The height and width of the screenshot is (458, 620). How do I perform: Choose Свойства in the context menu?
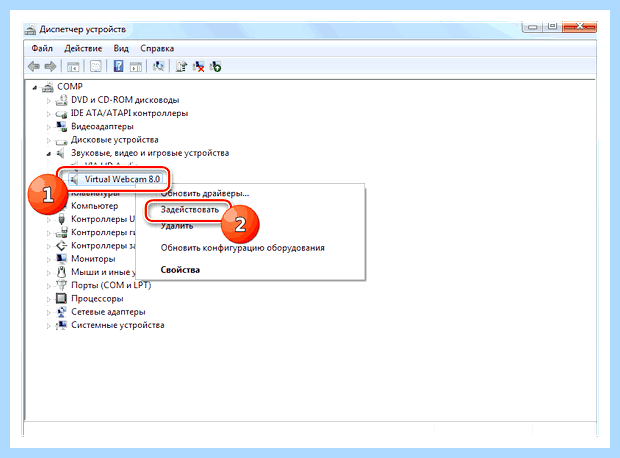180,270
